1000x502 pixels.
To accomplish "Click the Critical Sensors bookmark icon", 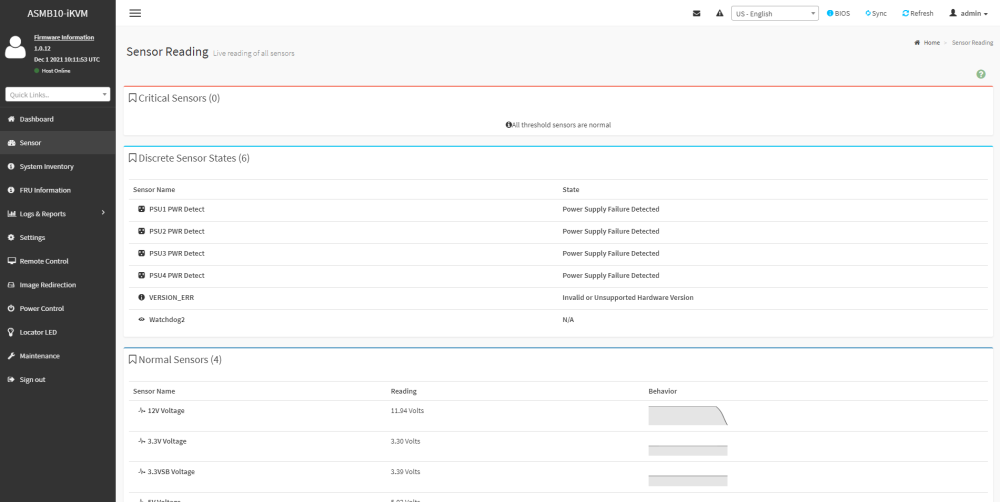I will [x=133, y=98].
